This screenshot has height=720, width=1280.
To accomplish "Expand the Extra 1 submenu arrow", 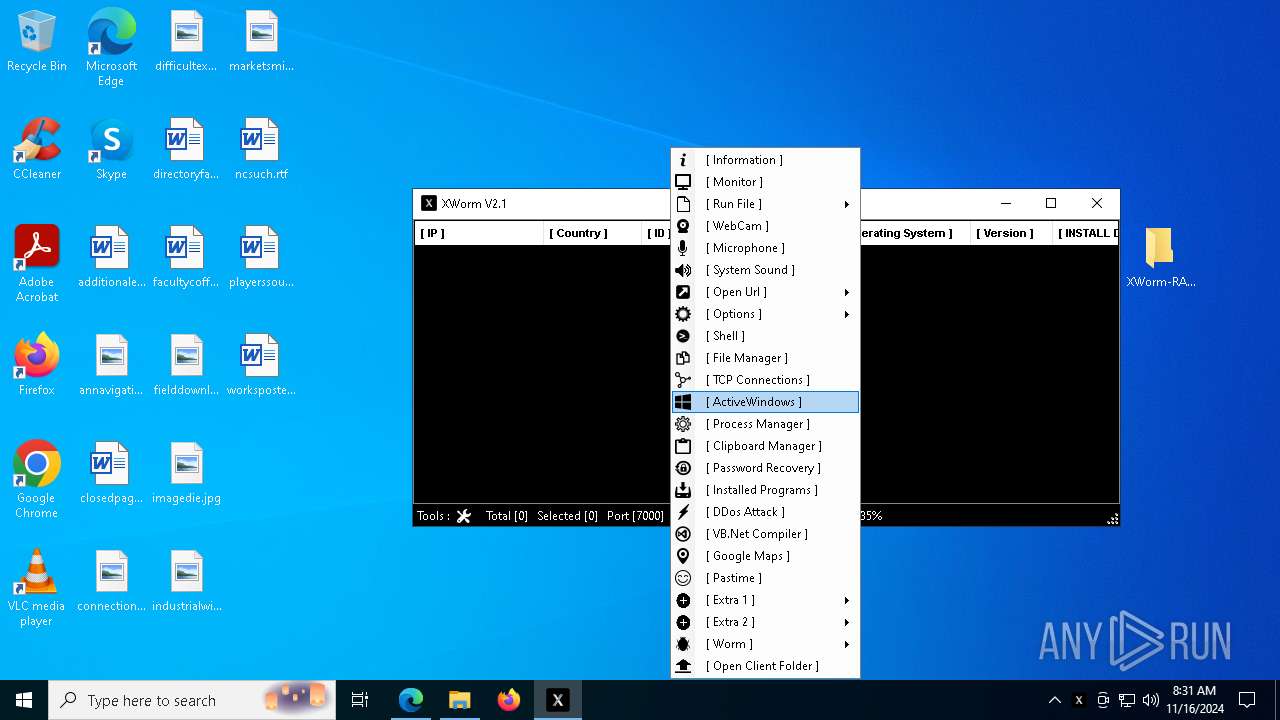I will [x=846, y=600].
